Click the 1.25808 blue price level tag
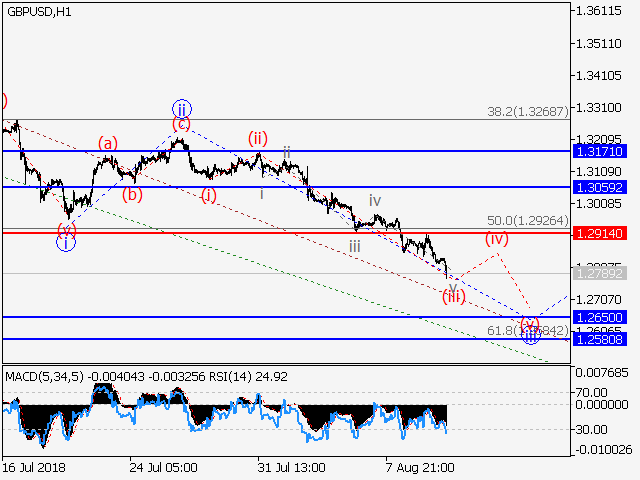The height and width of the screenshot is (480, 640). (600, 339)
